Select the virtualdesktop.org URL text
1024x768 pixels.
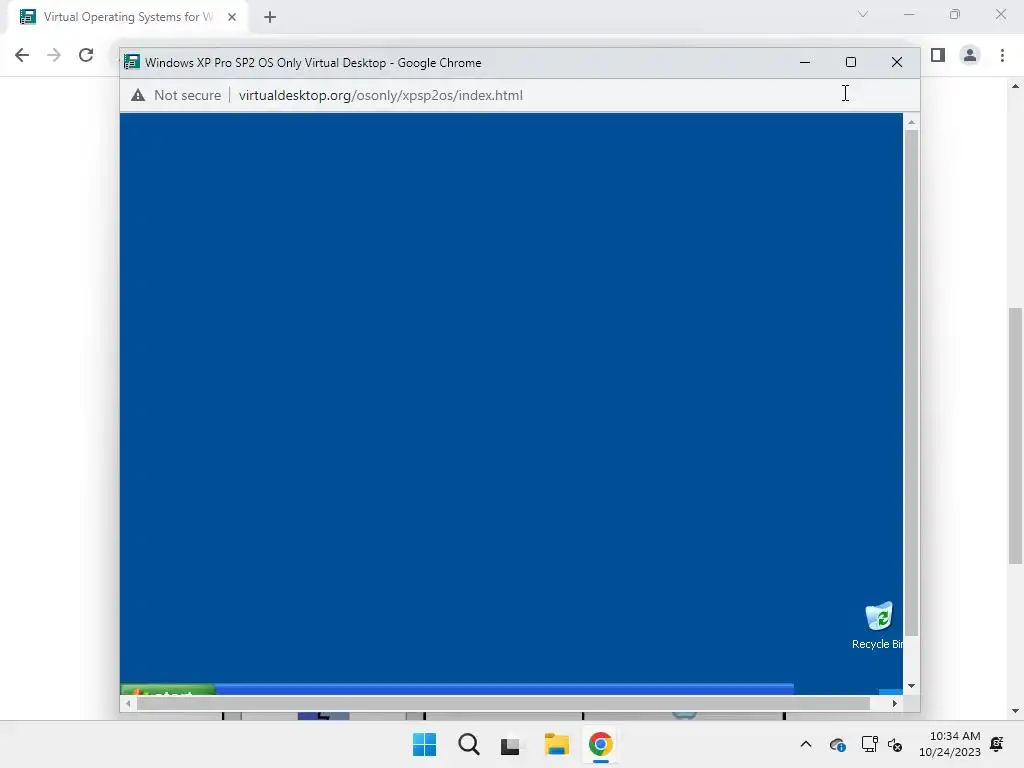coord(381,95)
